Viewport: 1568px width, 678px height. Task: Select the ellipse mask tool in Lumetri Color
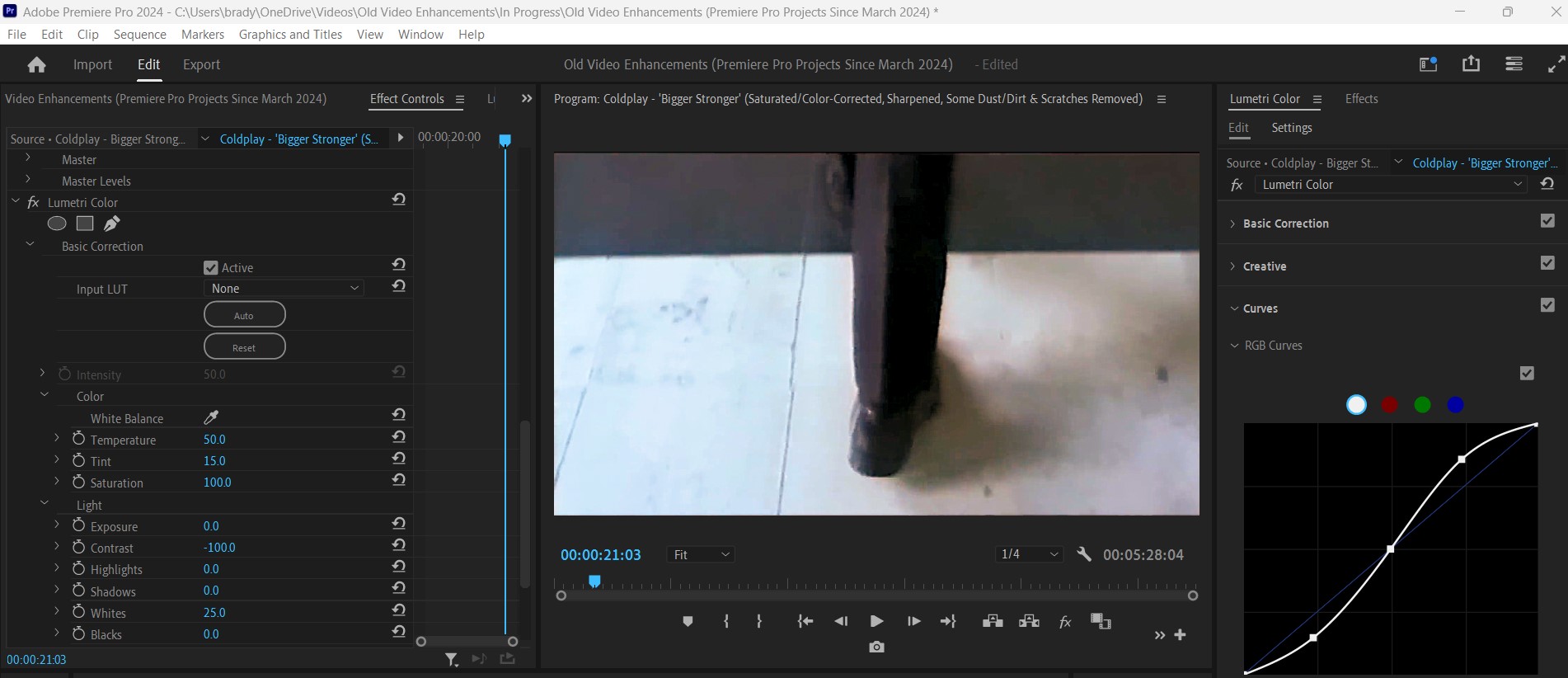[57, 224]
